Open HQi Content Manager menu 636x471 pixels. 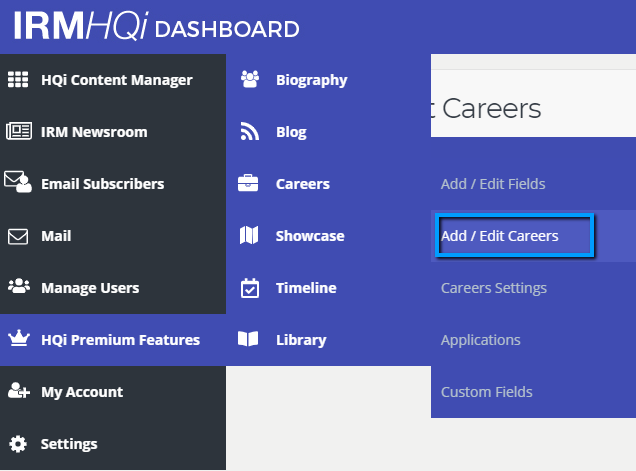(x=117, y=80)
